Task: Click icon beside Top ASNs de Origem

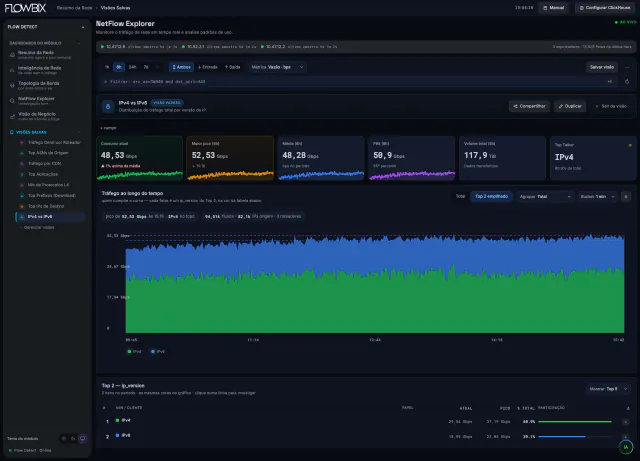Action: tap(22, 153)
